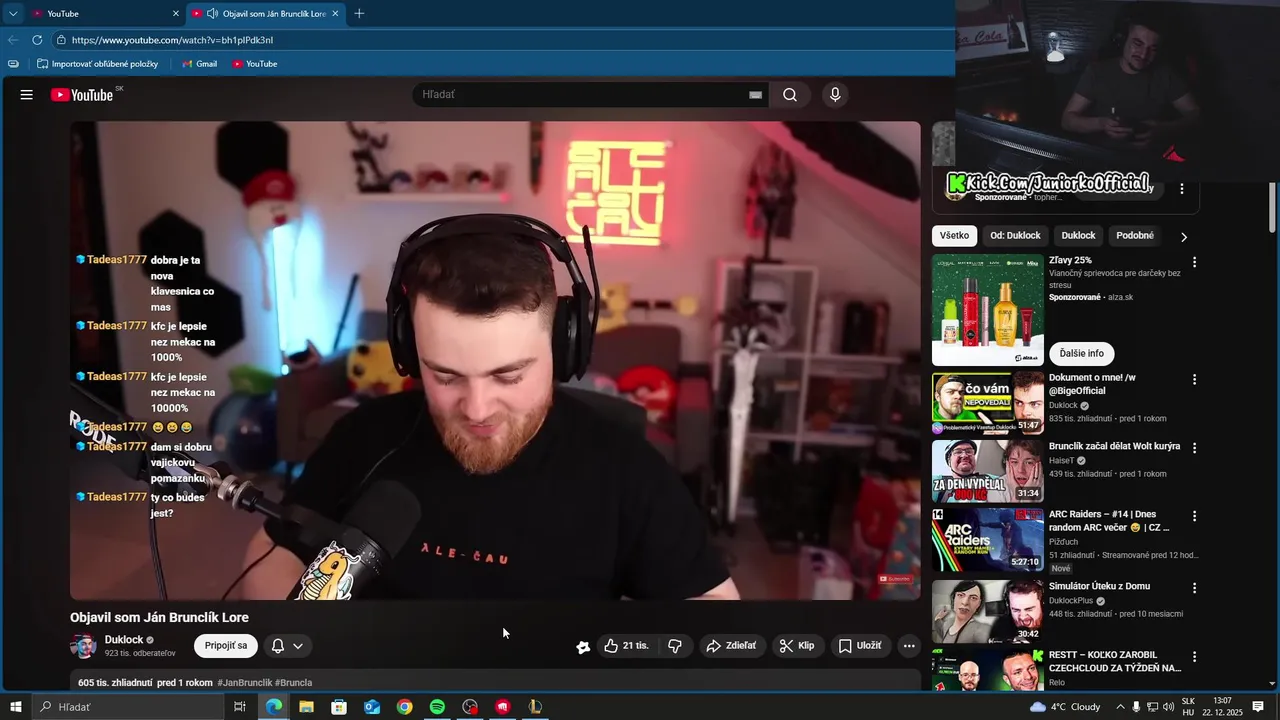Screen dimensions: 1280x720
Task: Click the video player to pause
Action: pyautogui.click(x=495, y=360)
